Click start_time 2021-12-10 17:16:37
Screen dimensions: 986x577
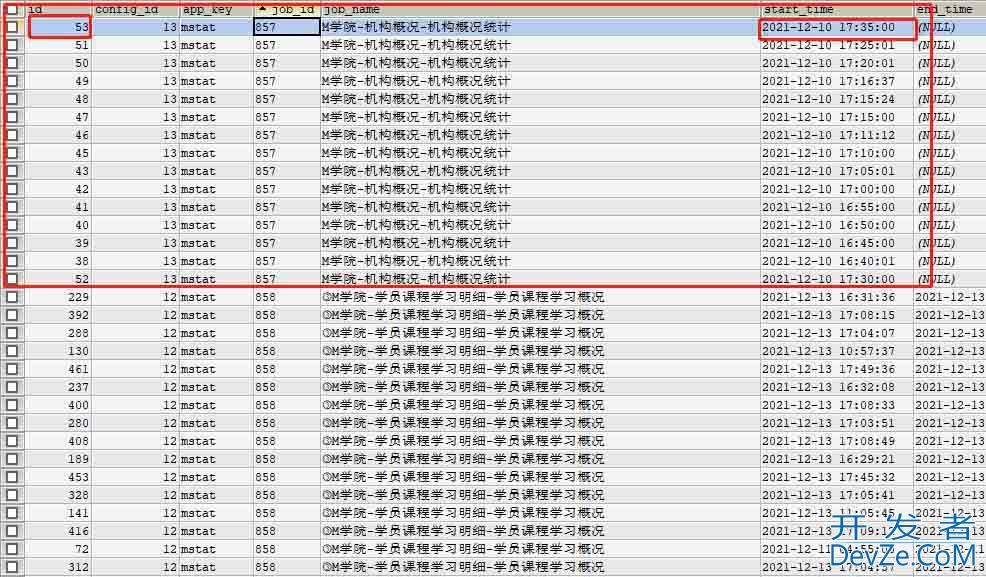pos(836,81)
